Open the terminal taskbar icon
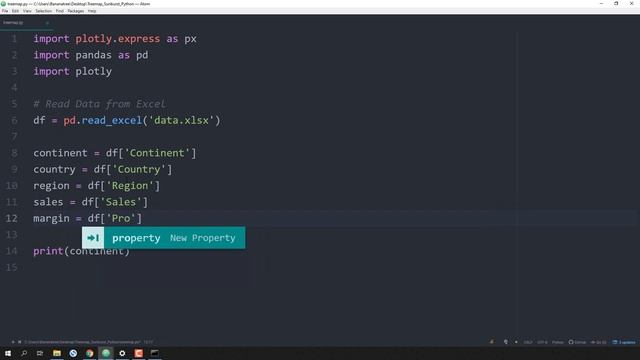This screenshot has width=640, height=360. (155, 353)
